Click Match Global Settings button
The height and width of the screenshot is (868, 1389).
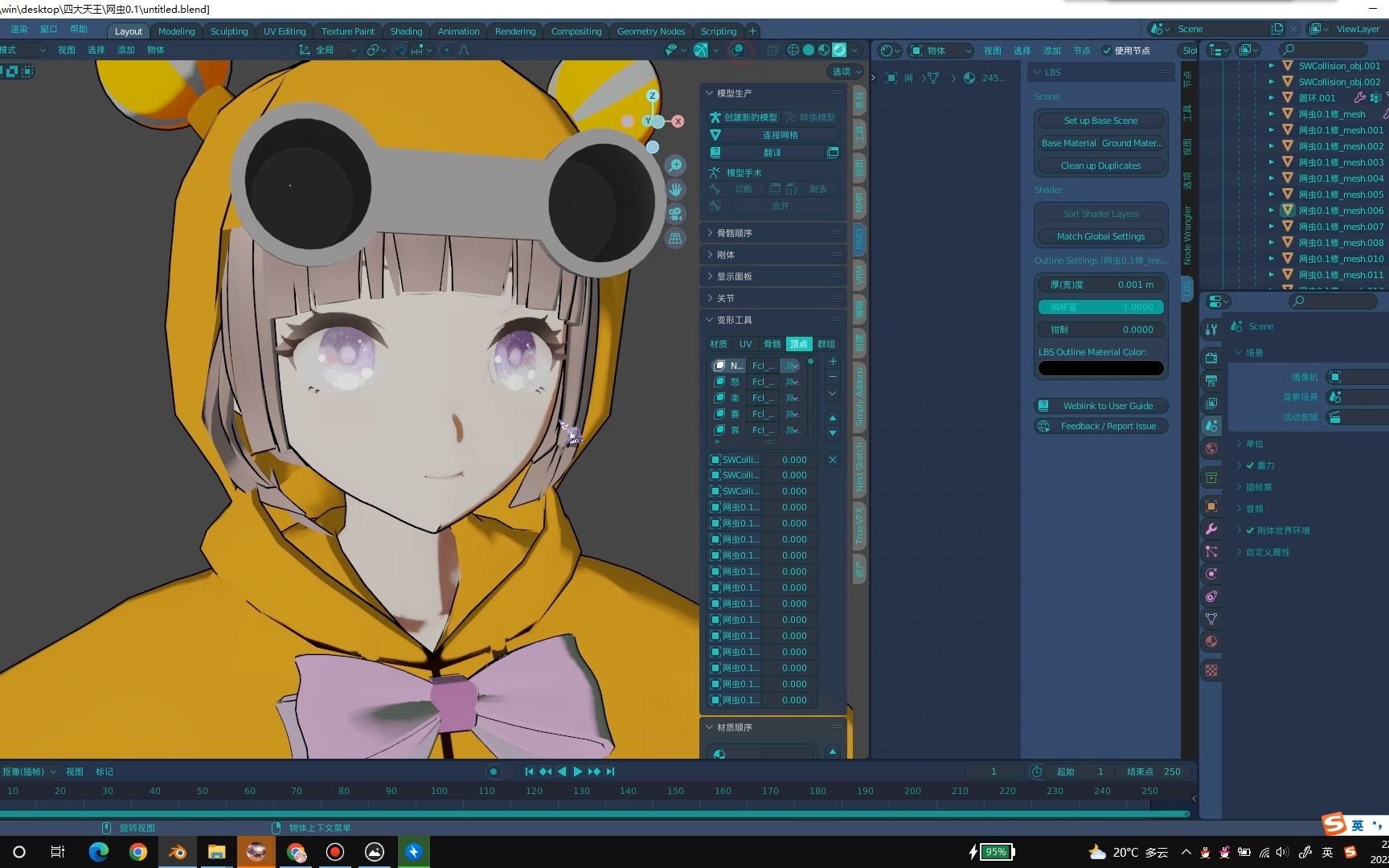(x=1100, y=236)
